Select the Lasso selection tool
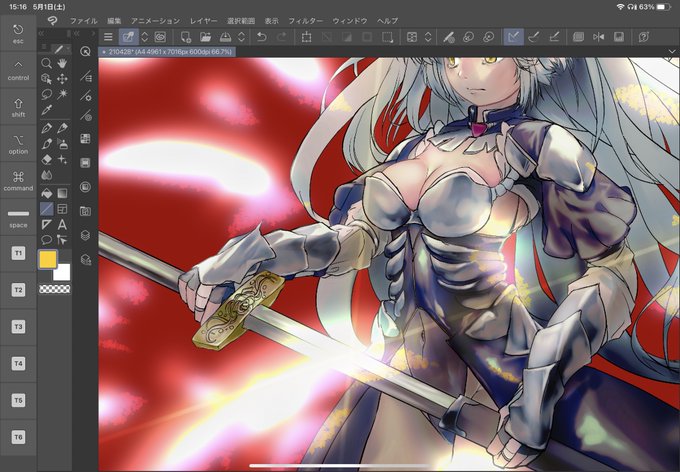The image size is (680, 472). (x=46, y=94)
